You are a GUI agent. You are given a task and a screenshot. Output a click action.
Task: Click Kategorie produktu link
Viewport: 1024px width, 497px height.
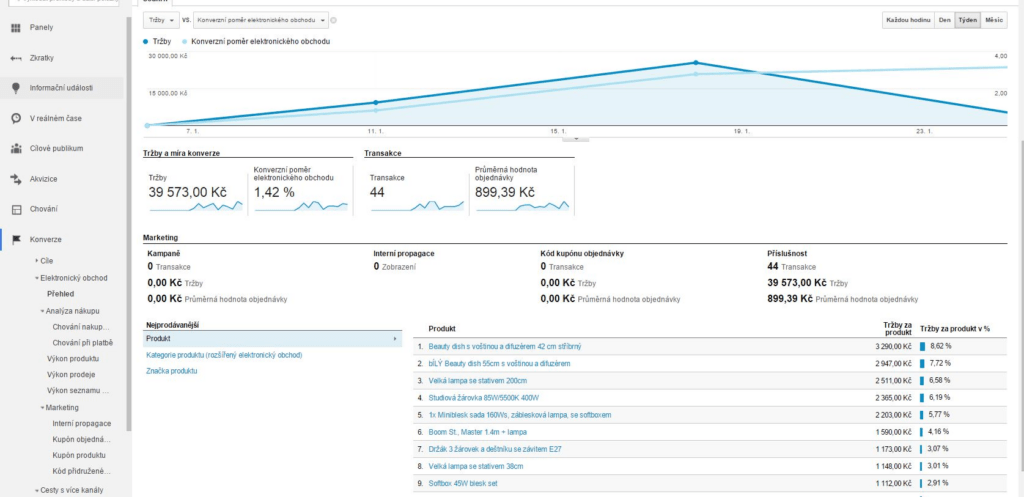tap(224, 355)
